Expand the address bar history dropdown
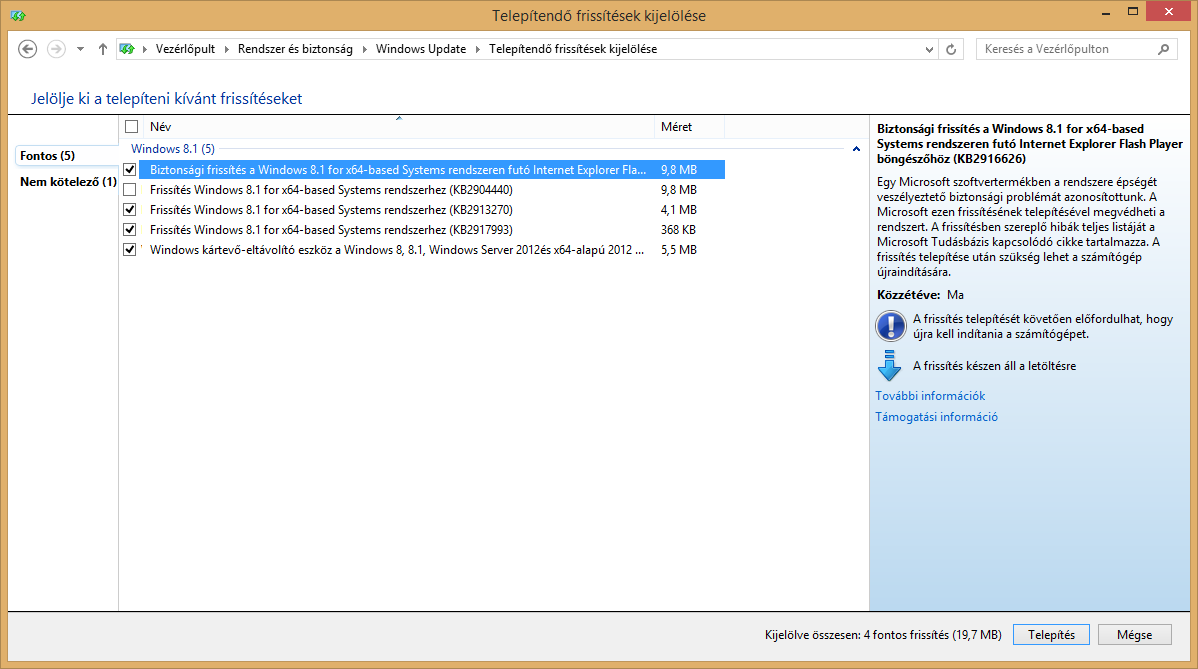 click(x=929, y=50)
